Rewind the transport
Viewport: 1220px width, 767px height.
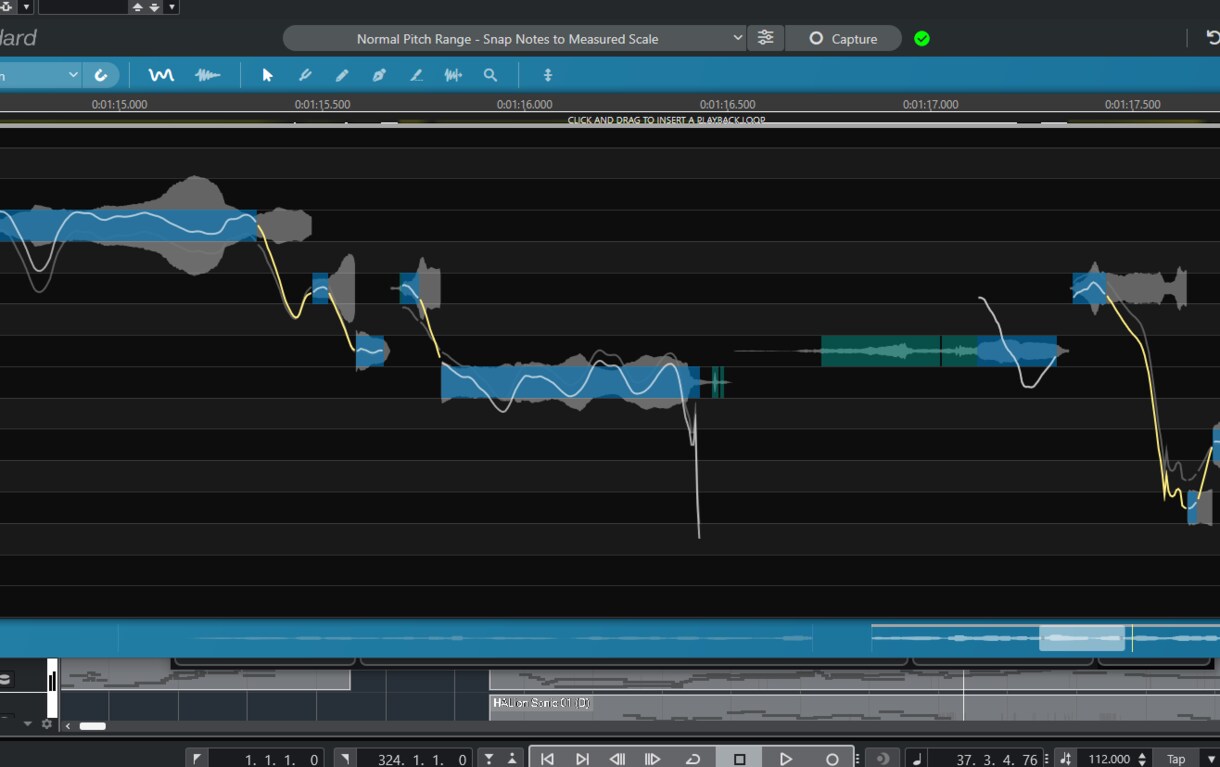pyautogui.click(x=617, y=759)
